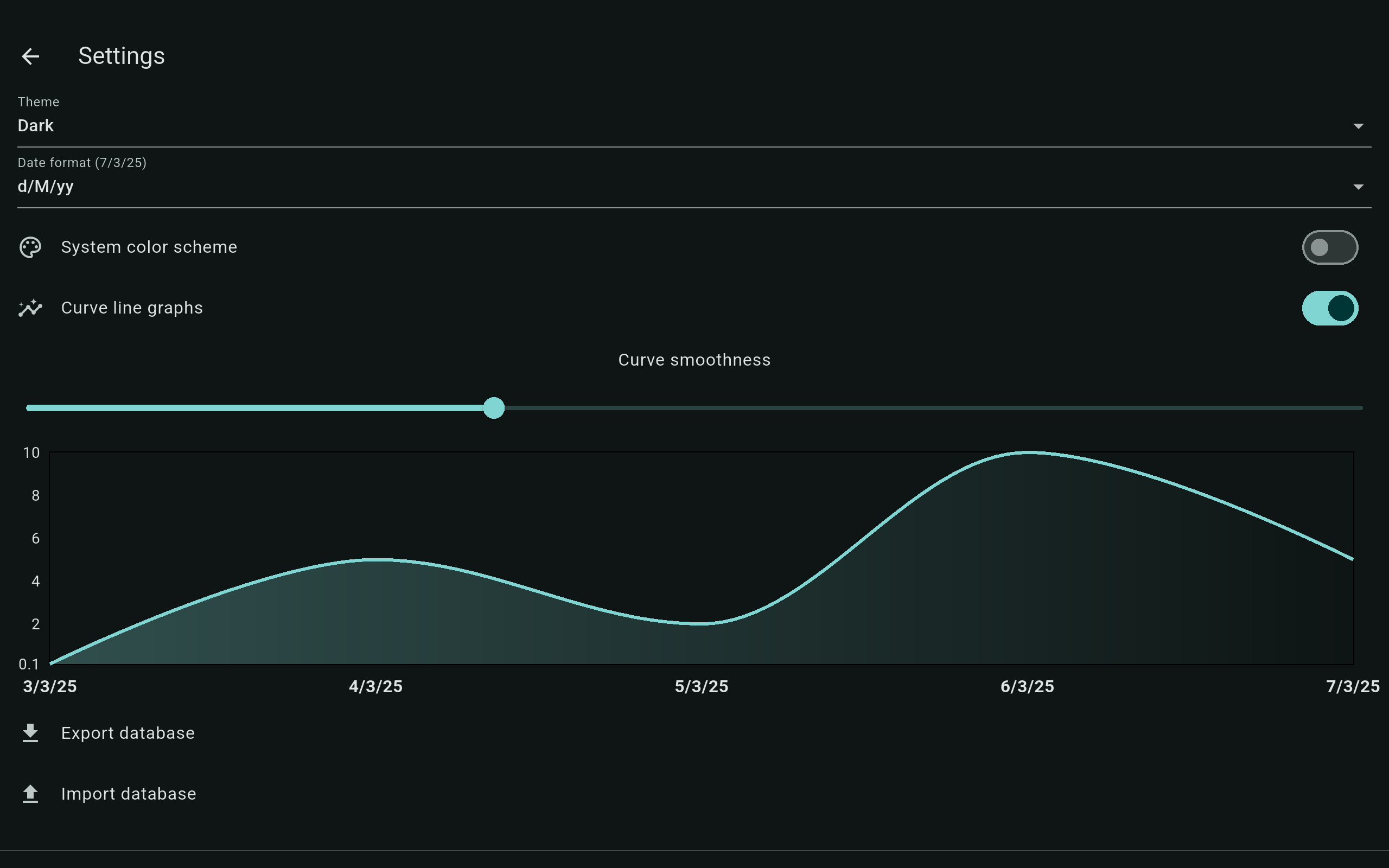This screenshot has width=1389, height=868.
Task: Click the 4/3/25 axis date label
Action: point(375,687)
